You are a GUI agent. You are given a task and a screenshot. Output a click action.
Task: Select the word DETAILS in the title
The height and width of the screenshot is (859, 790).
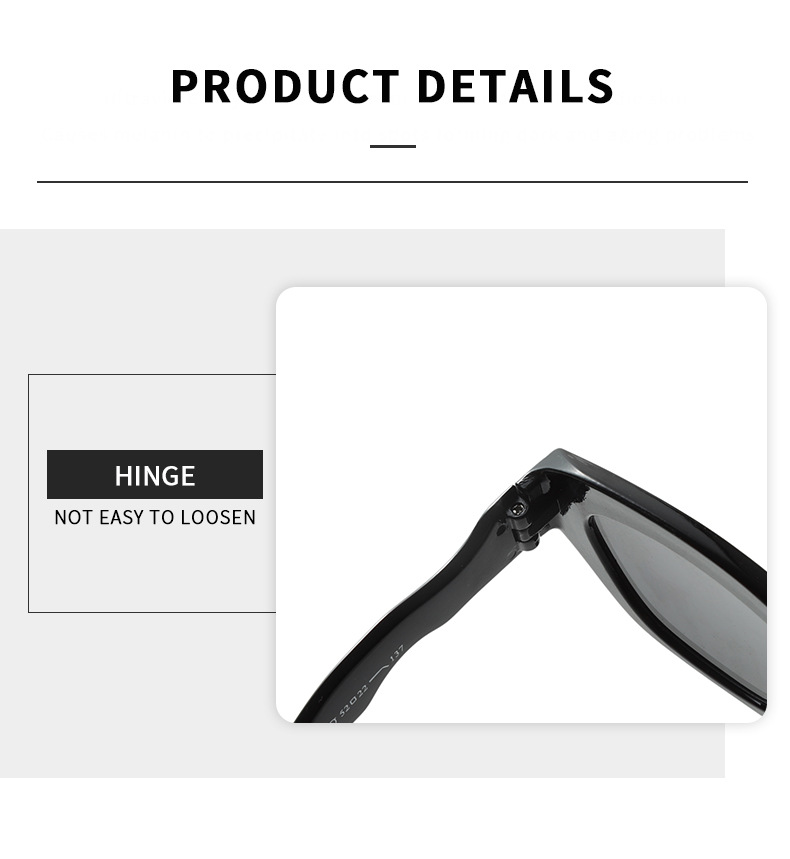point(516,86)
